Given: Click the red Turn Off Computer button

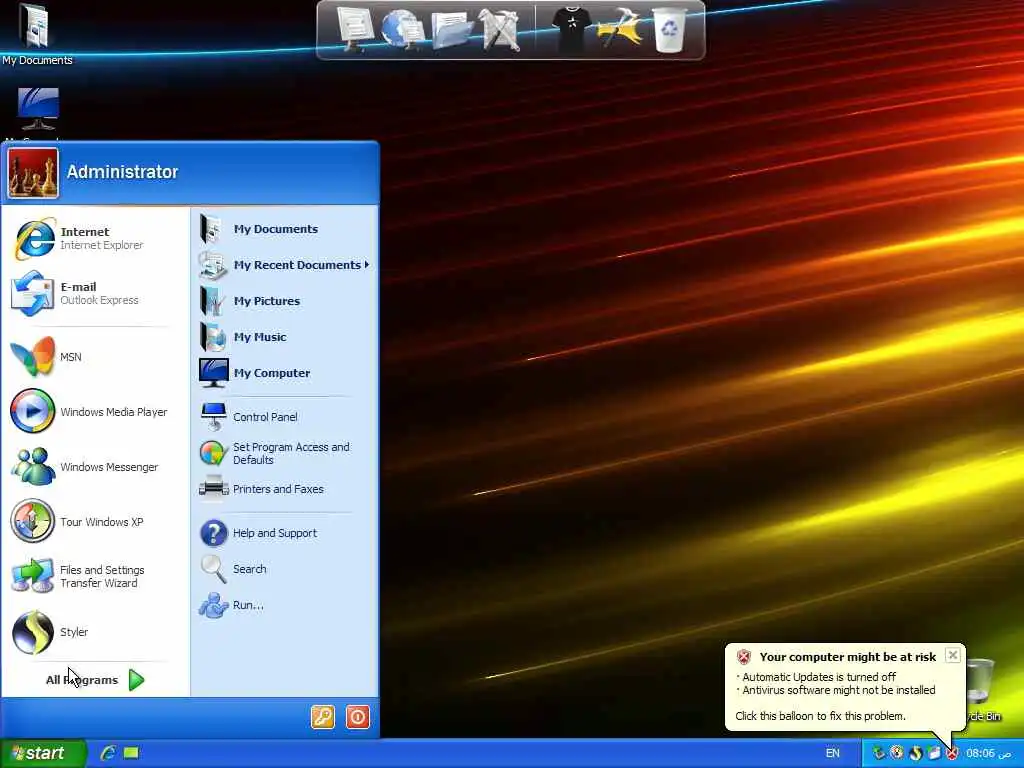Looking at the screenshot, I should pyautogui.click(x=357, y=716).
